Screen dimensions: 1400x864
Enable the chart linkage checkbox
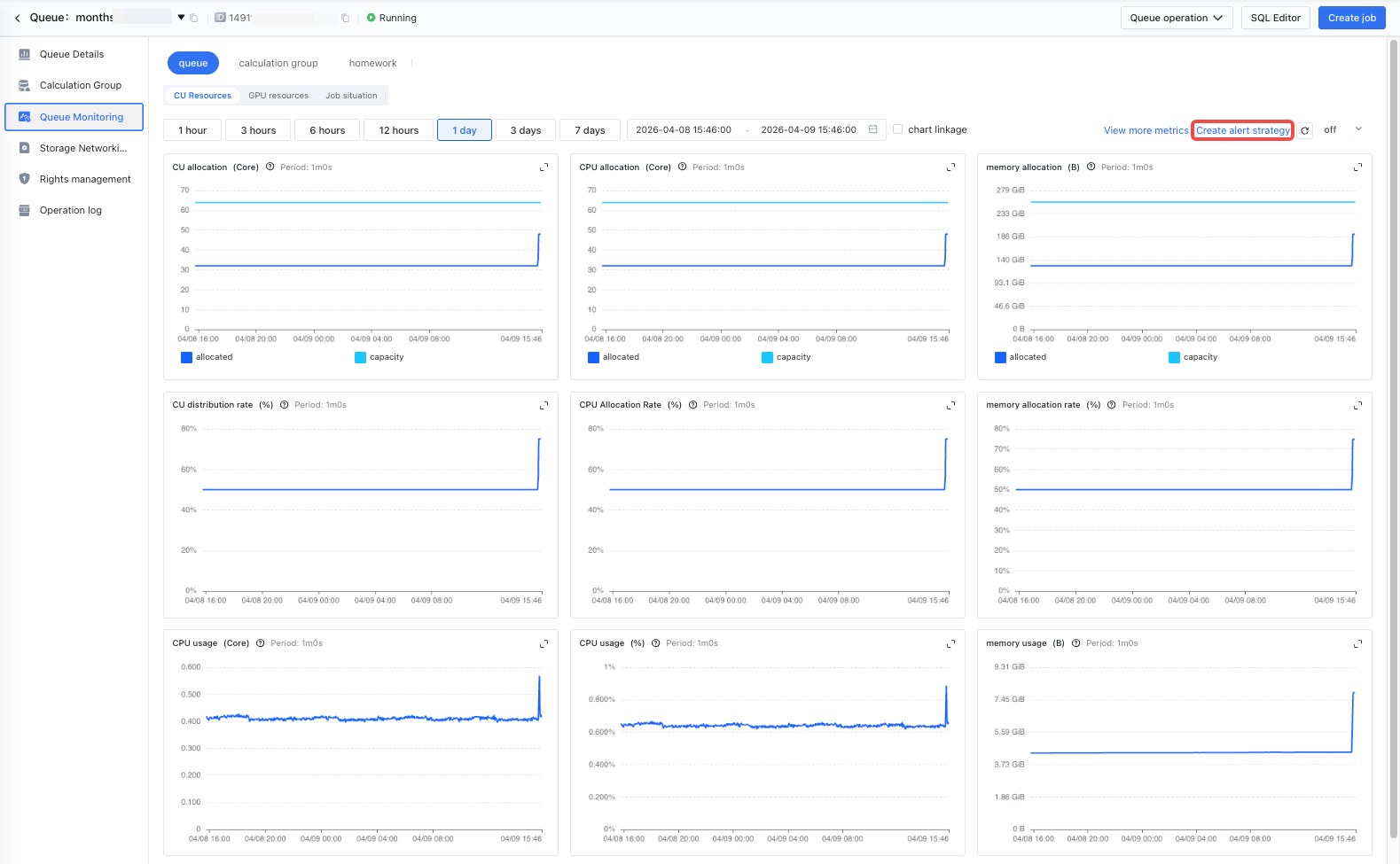[x=897, y=129]
